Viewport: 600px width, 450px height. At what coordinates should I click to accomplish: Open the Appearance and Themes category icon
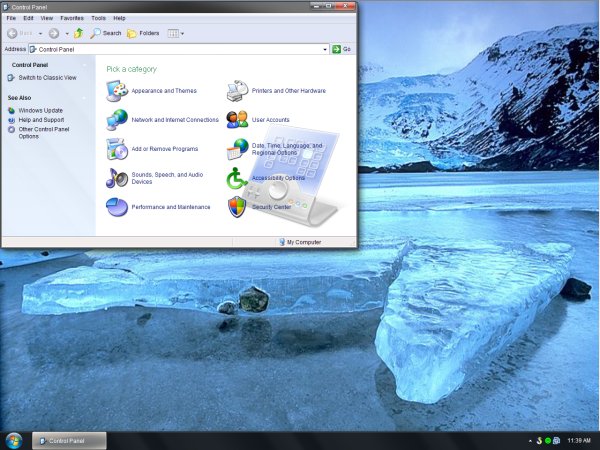(x=116, y=91)
